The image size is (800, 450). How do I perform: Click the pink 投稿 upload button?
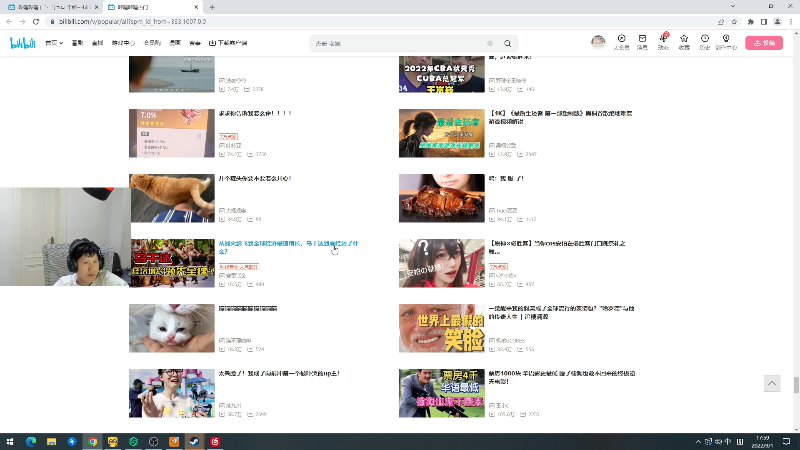764,43
